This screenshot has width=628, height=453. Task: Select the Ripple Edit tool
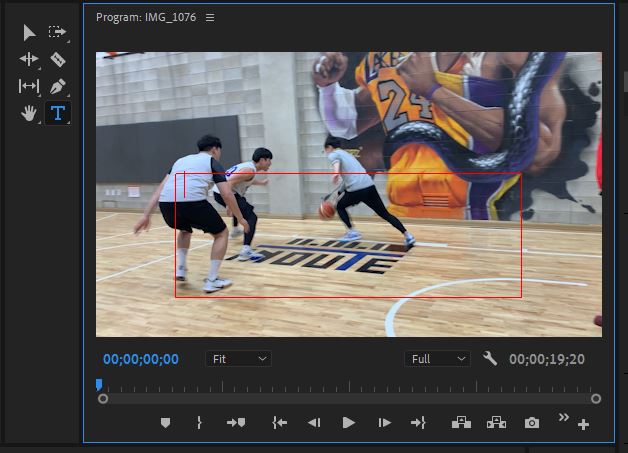coord(29,59)
